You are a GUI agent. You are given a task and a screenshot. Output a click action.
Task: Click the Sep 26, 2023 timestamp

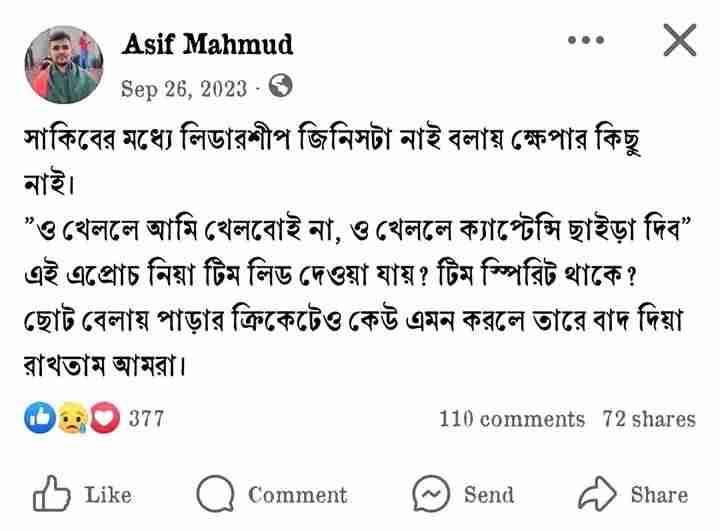184,88
